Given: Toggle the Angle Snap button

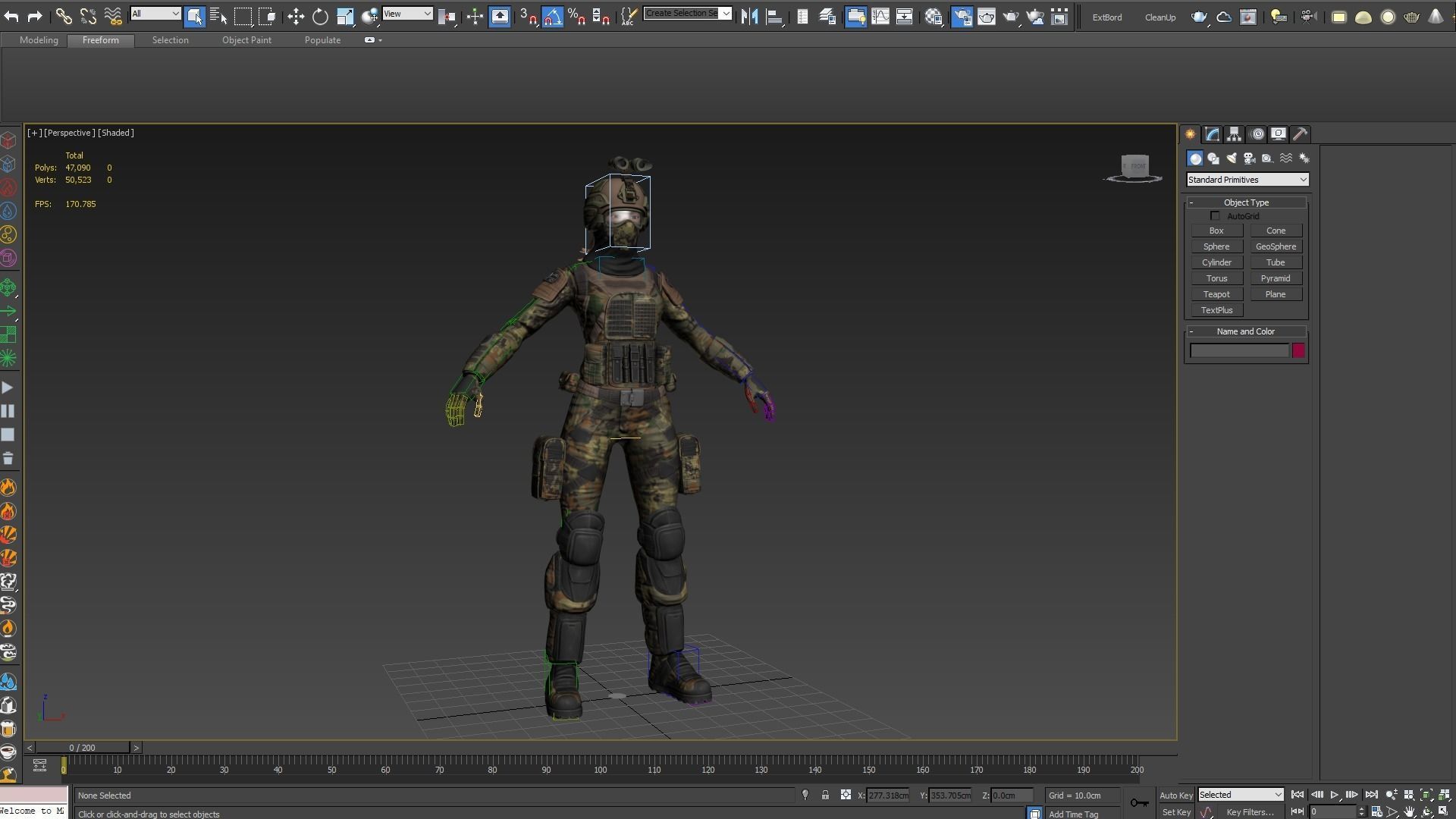Looking at the screenshot, I should (553, 16).
